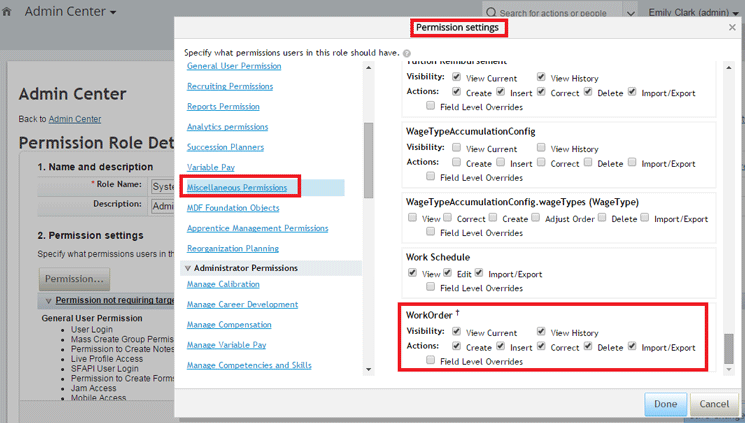Check WageTypeAccumulationConfig View Current
This screenshot has height=423, width=745.
(456, 147)
